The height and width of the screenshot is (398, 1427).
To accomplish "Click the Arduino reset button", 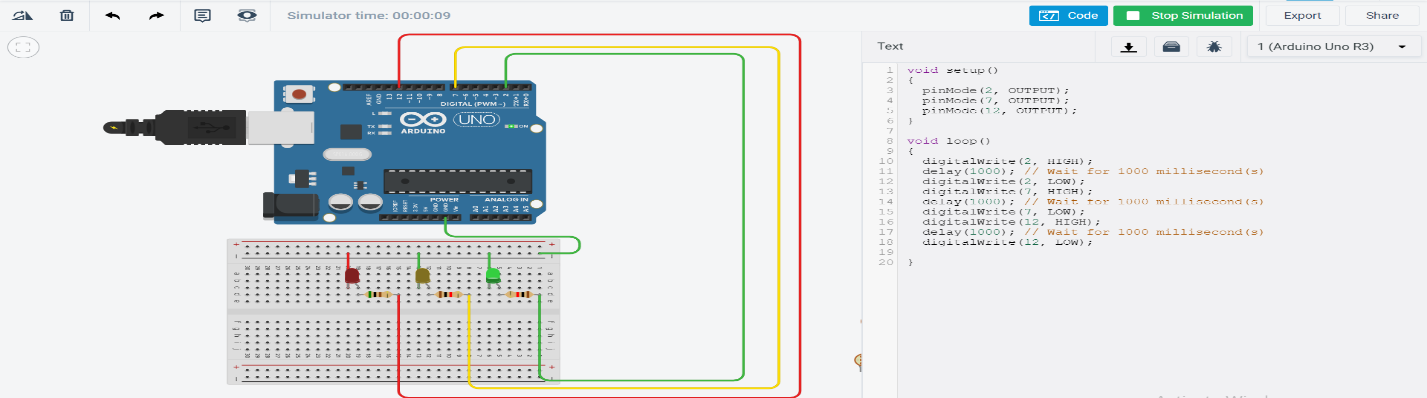I will tap(298, 94).
